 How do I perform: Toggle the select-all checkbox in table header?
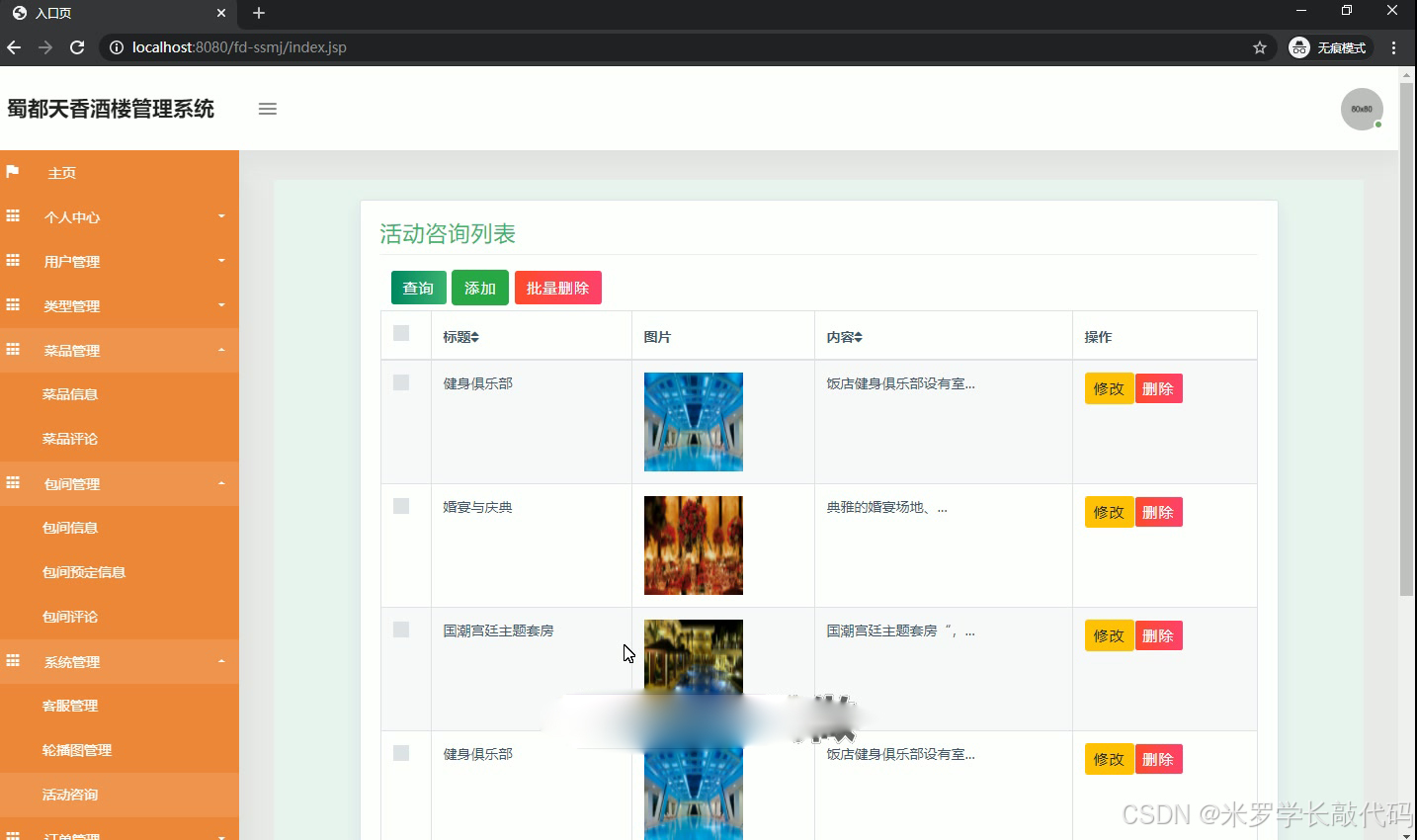(402, 333)
